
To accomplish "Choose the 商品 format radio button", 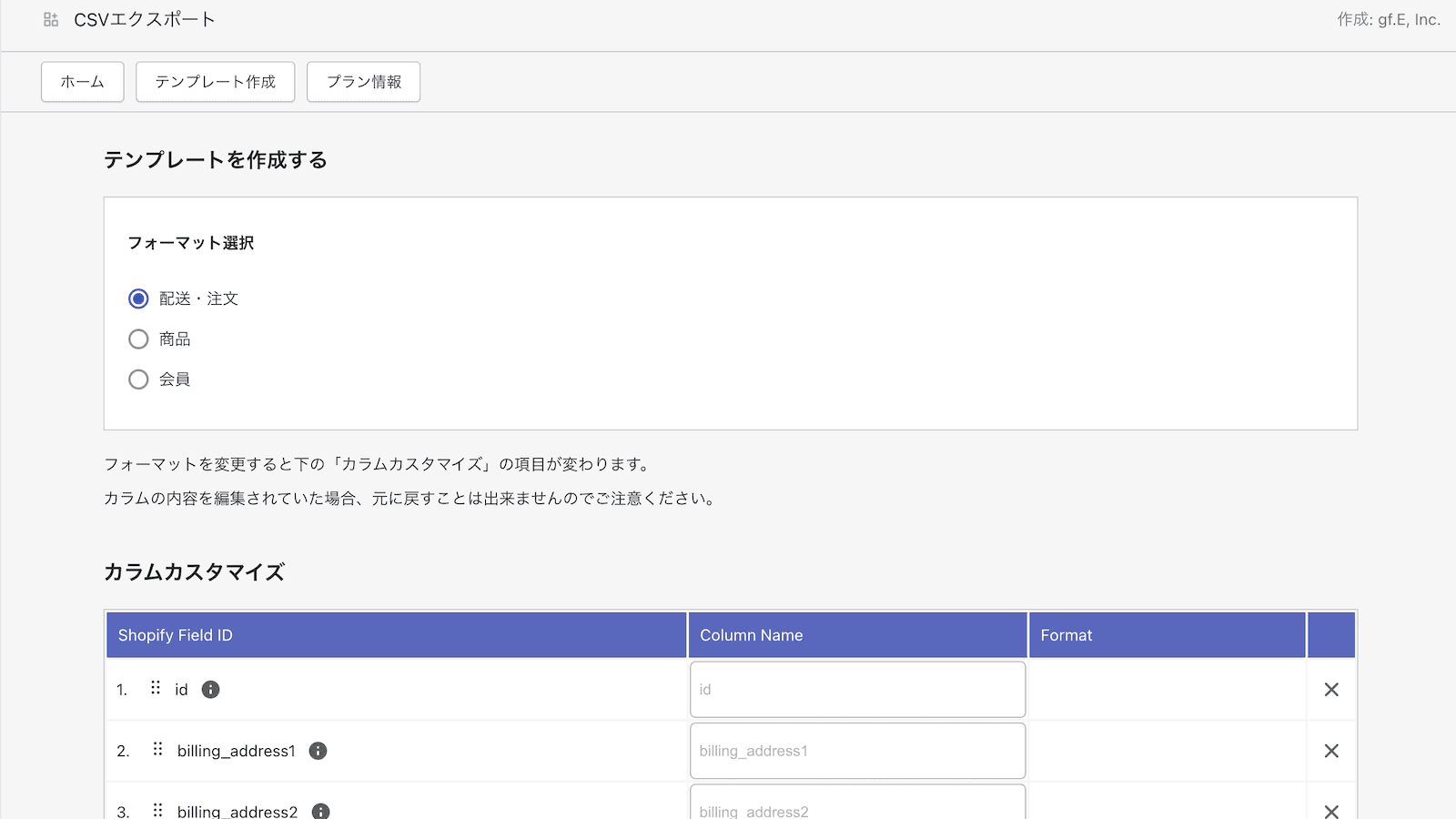I will (x=138, y=339).
